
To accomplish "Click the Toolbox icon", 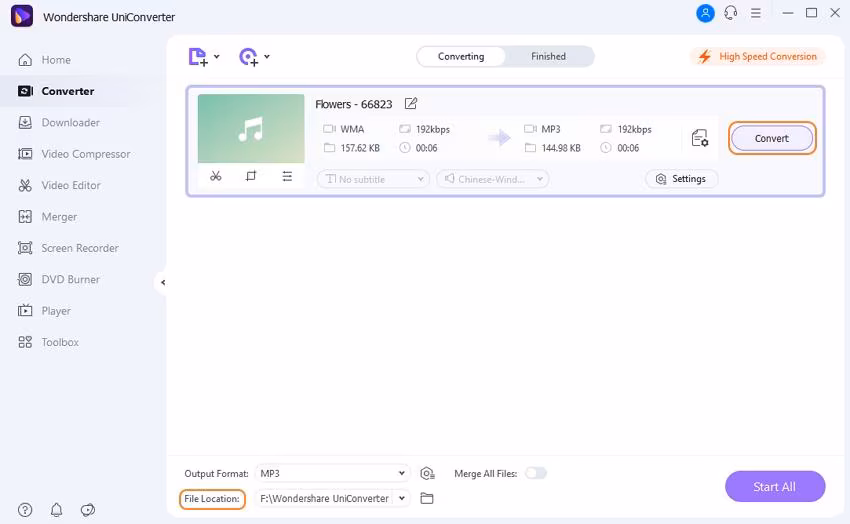I will (25, 342).
